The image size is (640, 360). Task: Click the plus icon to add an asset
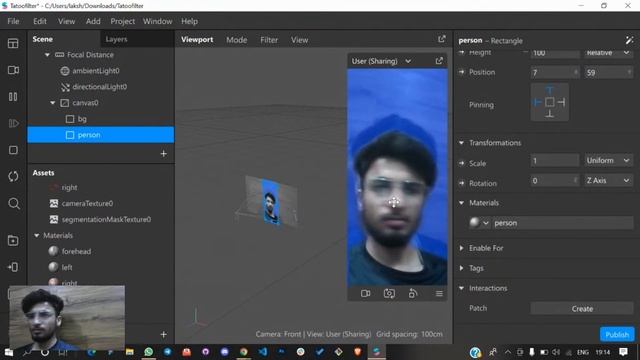tap(164, 334)
